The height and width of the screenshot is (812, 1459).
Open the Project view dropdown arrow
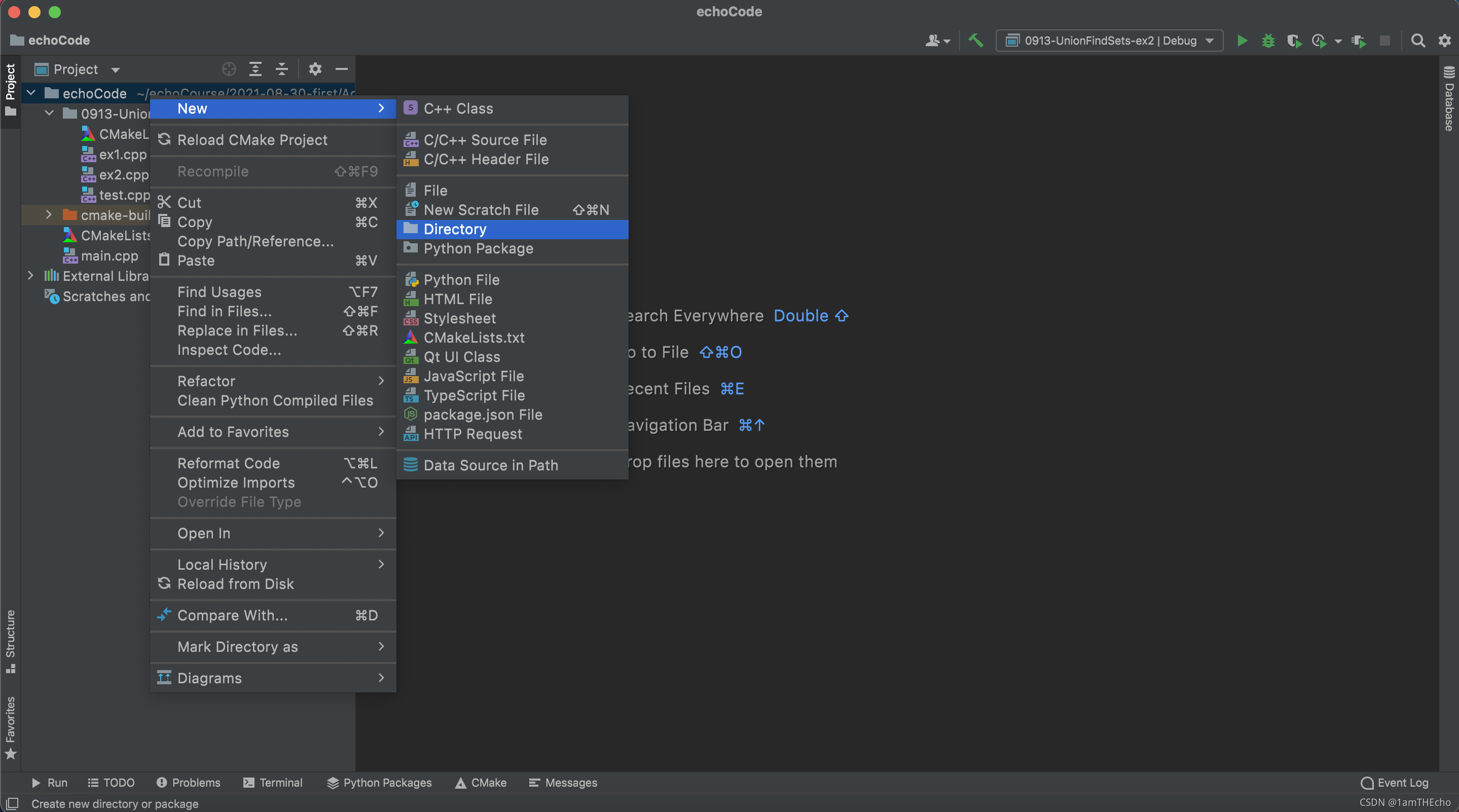[116, 69]
